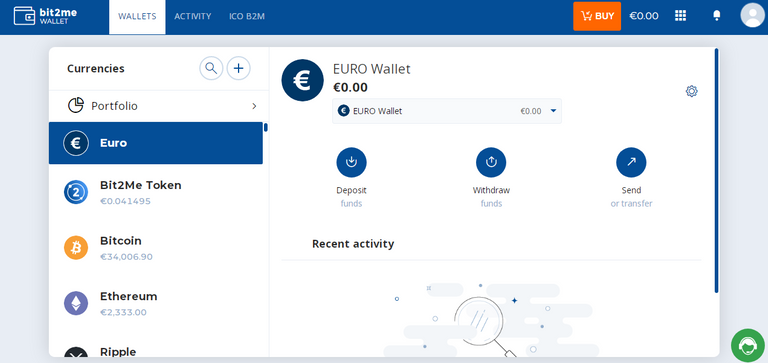Click the bit2me Wallet logo

click(46, 16)
